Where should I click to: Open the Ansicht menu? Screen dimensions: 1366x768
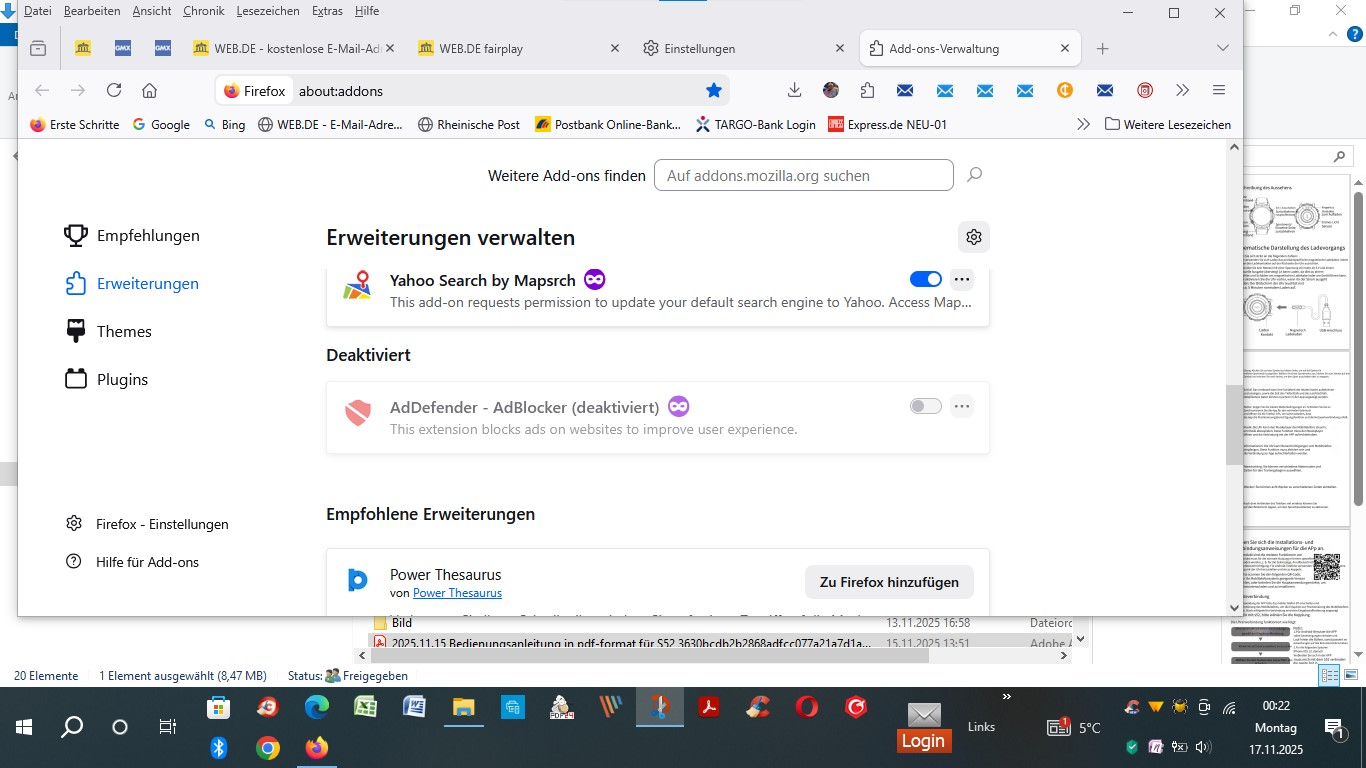click(152, 11)
